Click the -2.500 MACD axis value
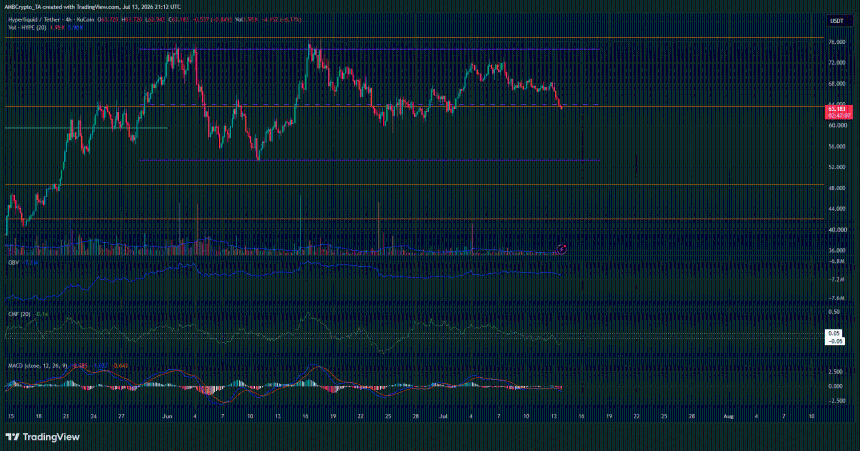This screenshot has width=860, height=451. pos(835,401)
